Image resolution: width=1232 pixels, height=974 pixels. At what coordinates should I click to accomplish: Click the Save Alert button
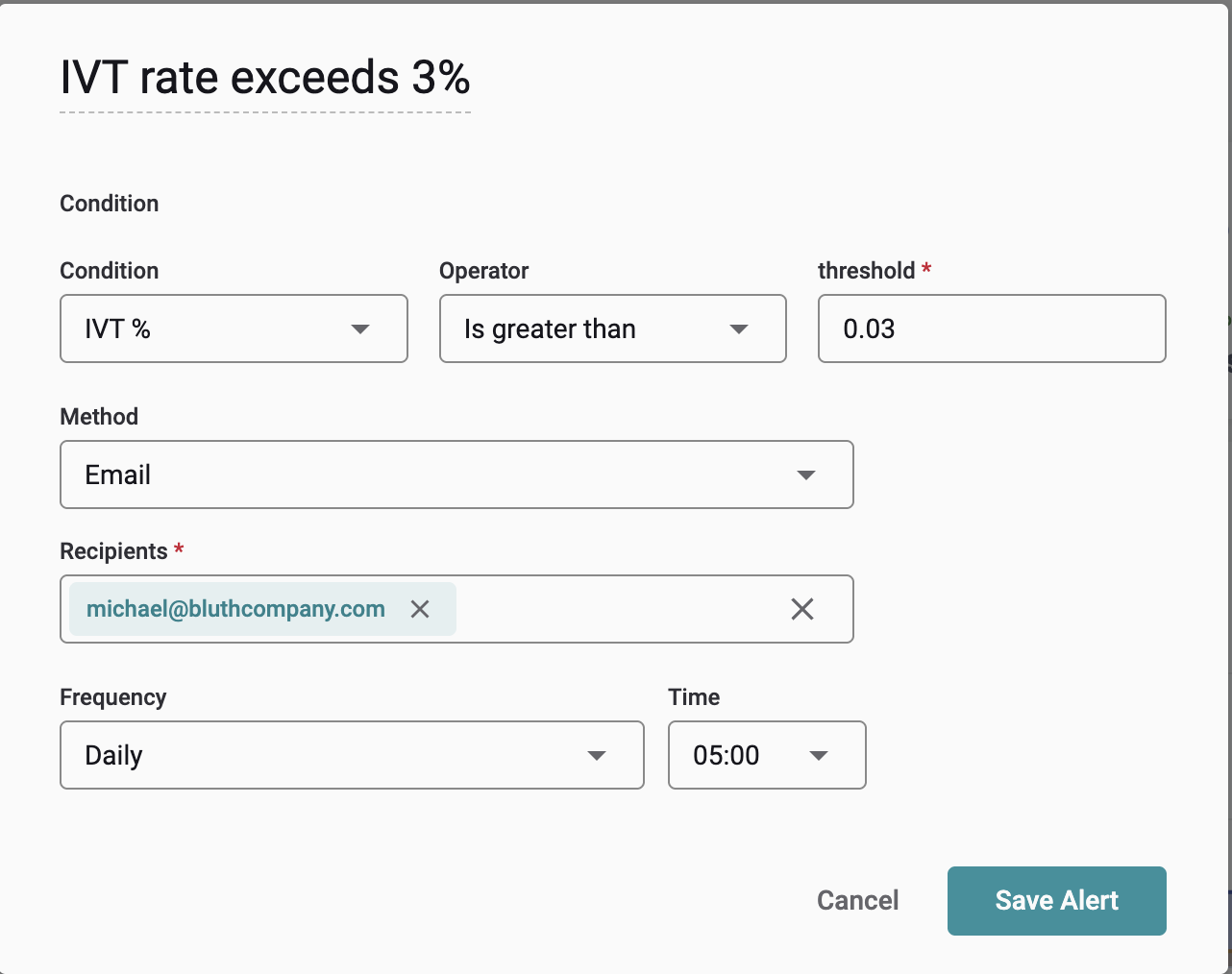pyautogui.click(x=1056, y=901)
